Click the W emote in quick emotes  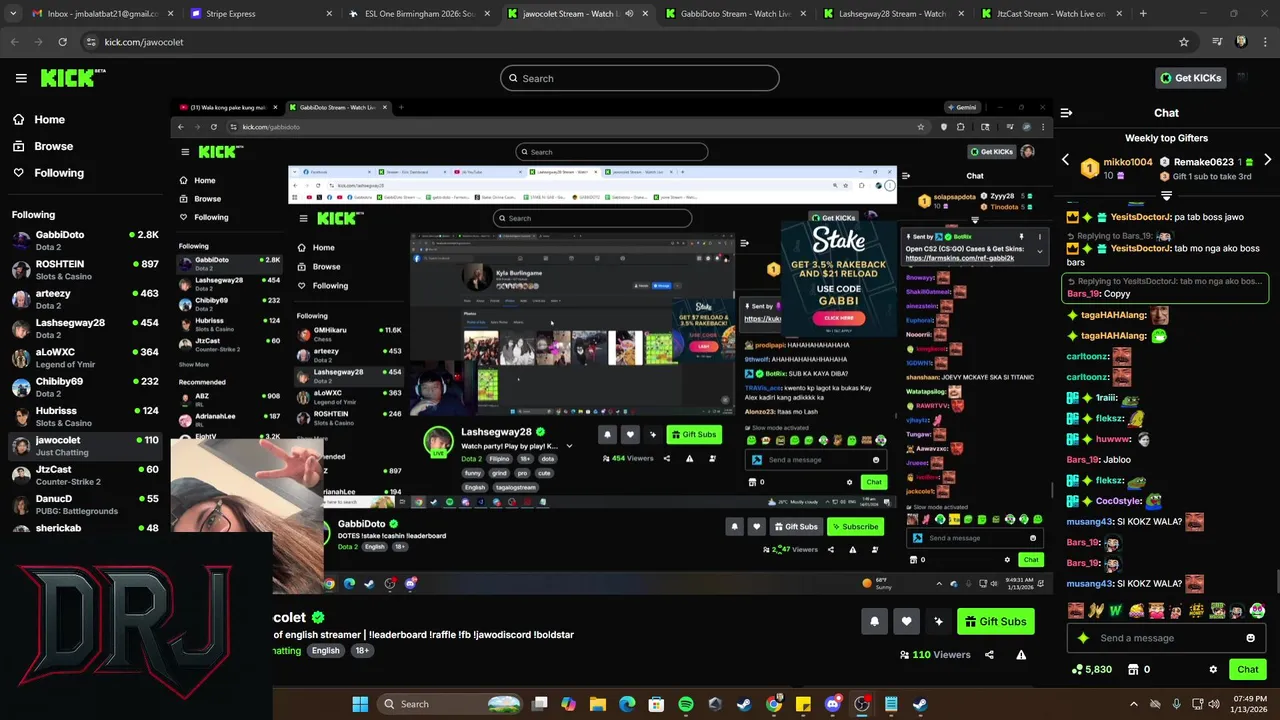(1116, 610)
